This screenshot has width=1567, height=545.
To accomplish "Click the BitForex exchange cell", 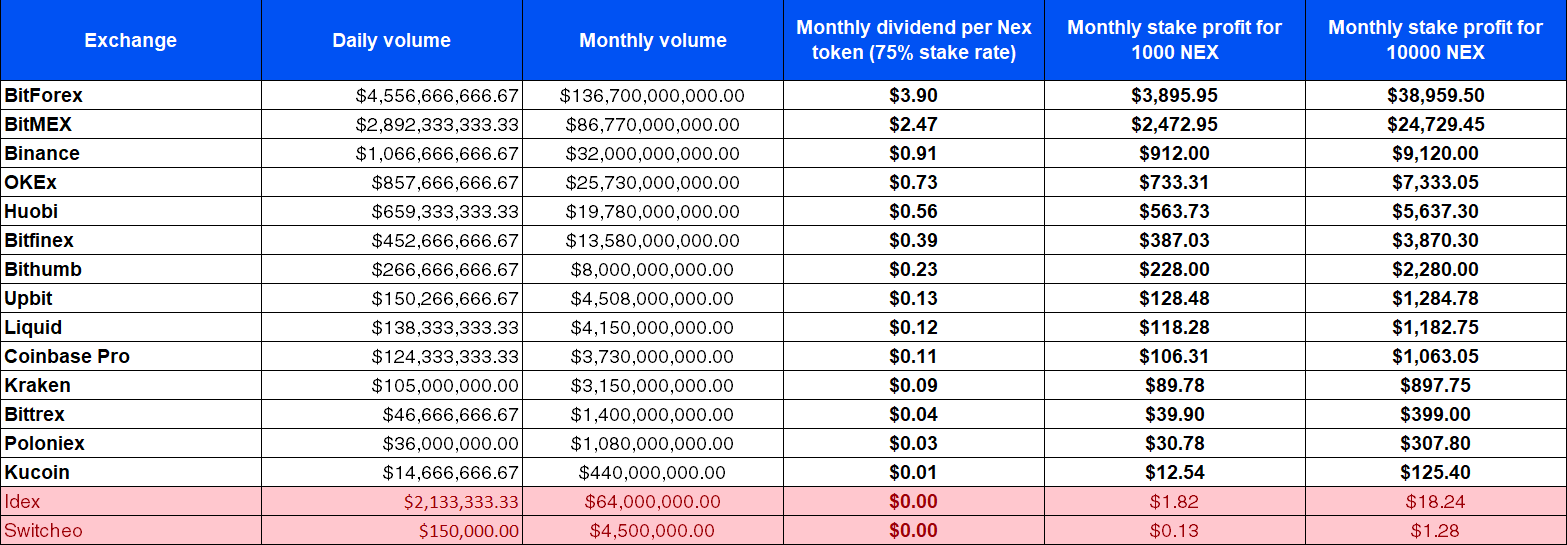I will point(131,96).
